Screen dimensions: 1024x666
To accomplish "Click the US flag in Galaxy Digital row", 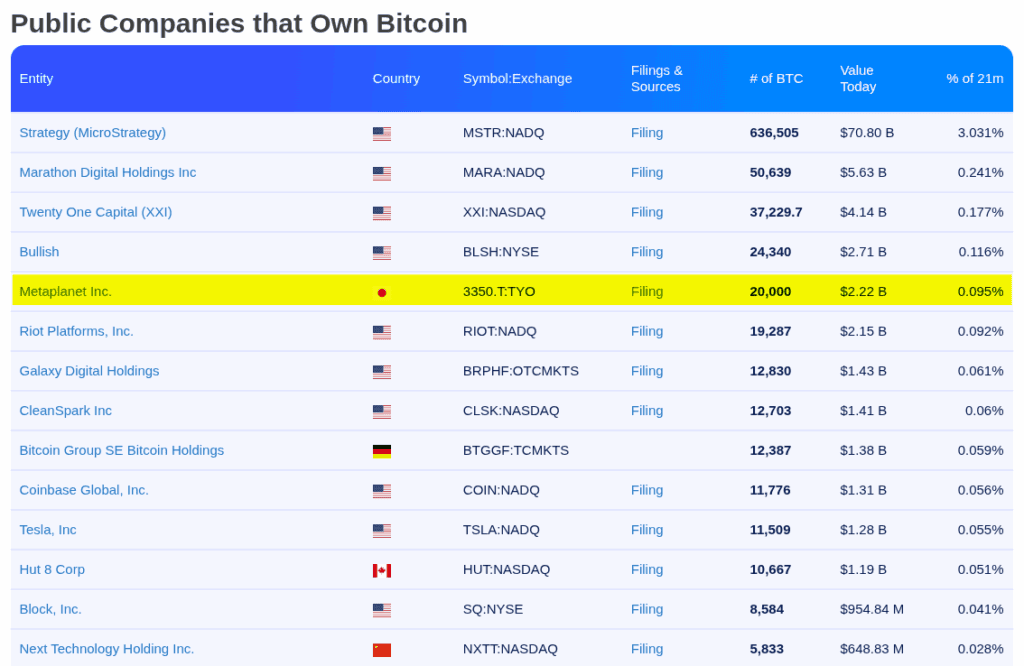I will 382,372.
